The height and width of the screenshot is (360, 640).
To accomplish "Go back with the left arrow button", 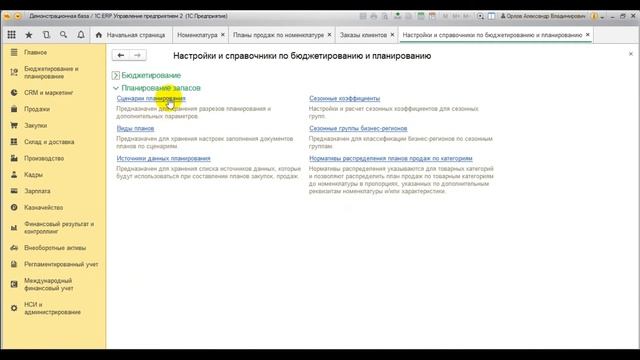I will point(121,55).
